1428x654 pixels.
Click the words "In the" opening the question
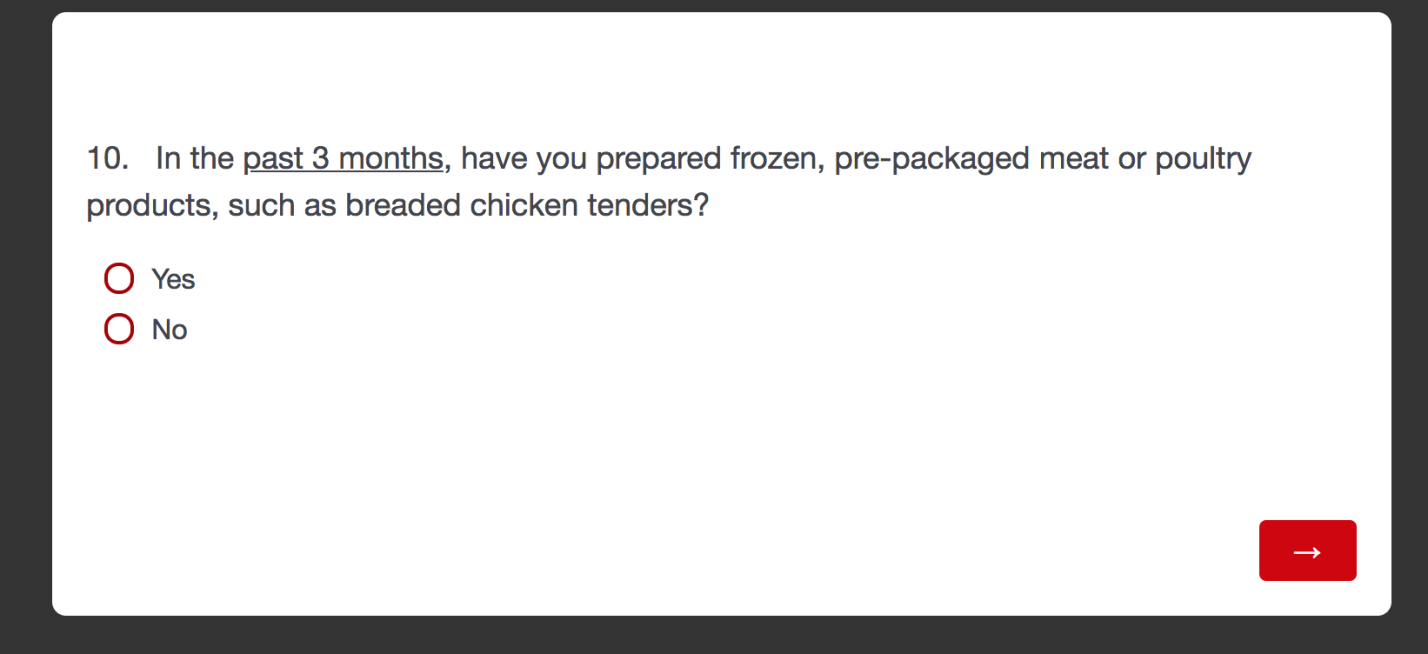tap(194, 159)
